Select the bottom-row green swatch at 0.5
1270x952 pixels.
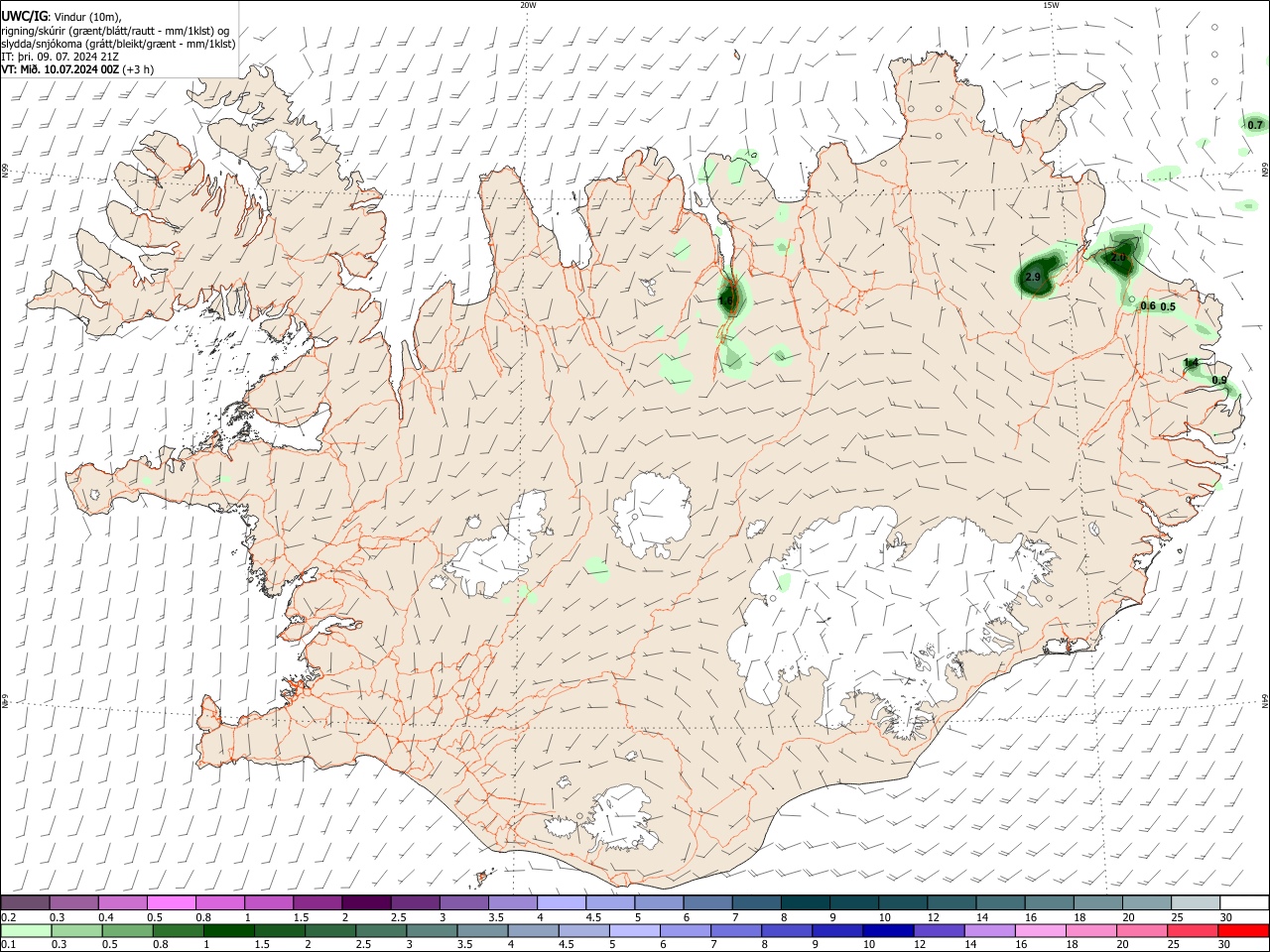pyautogui.click(x=127, y=931)
